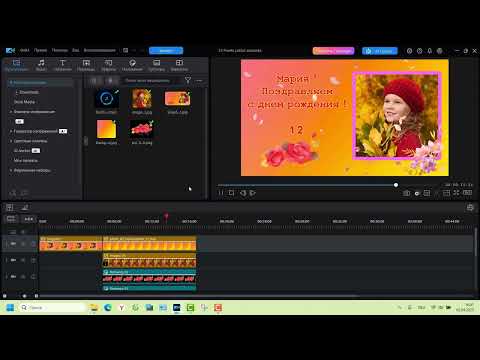Open the Файл menu

click(25, 50)
